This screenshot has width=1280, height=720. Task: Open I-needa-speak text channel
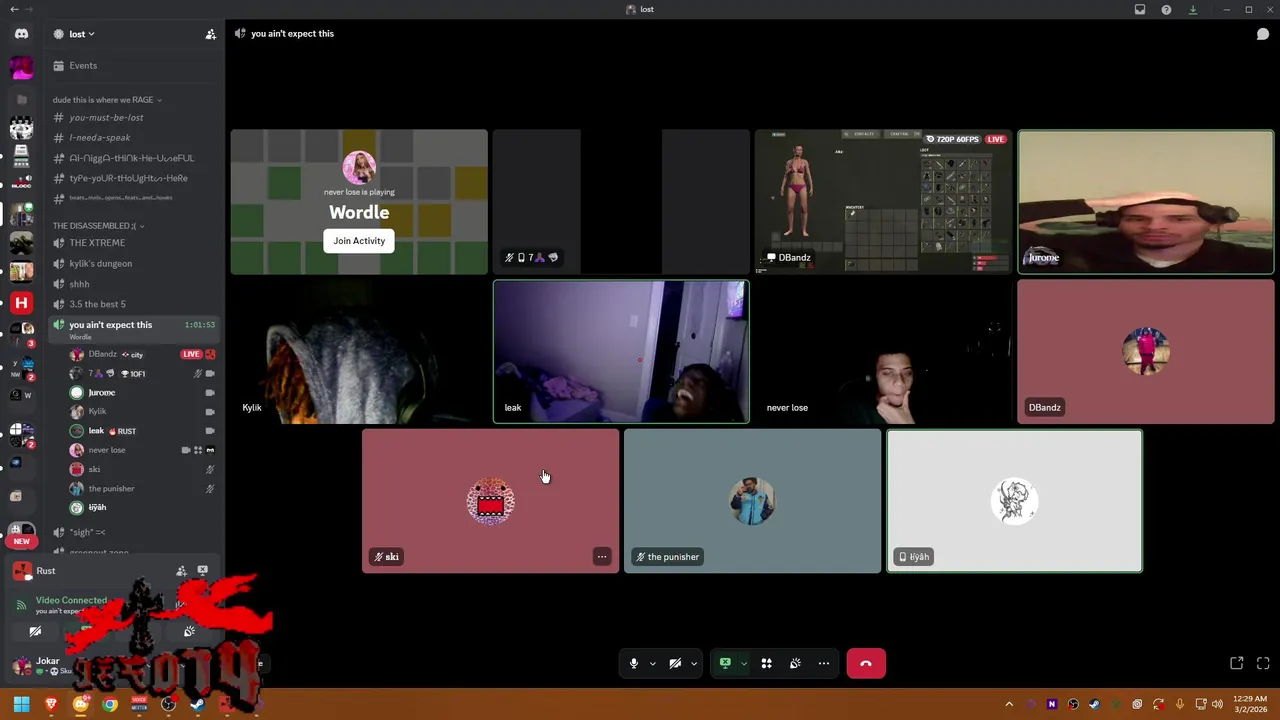click(x=133, y=138)
